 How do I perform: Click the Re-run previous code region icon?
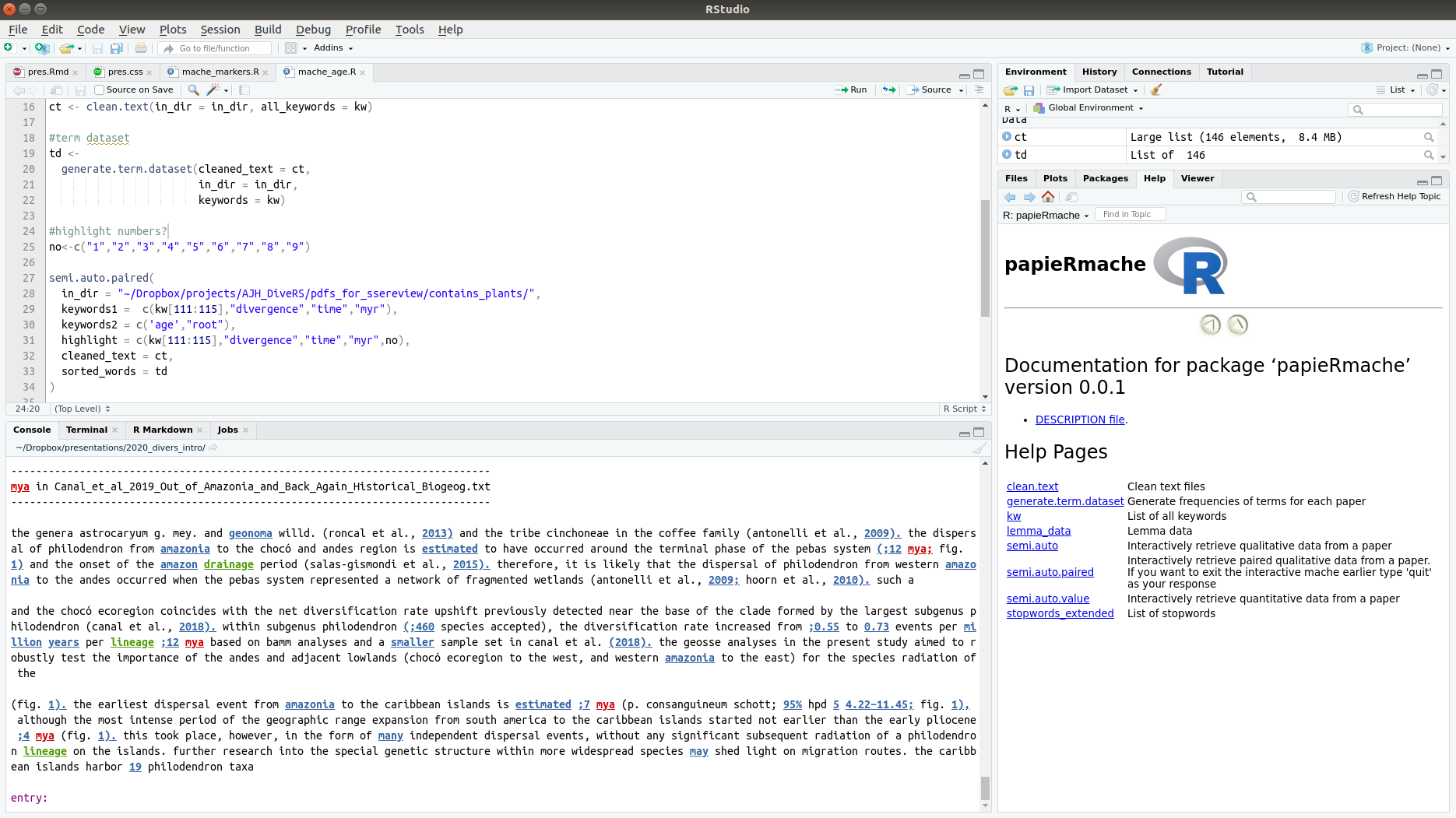(x=888, y=90)
